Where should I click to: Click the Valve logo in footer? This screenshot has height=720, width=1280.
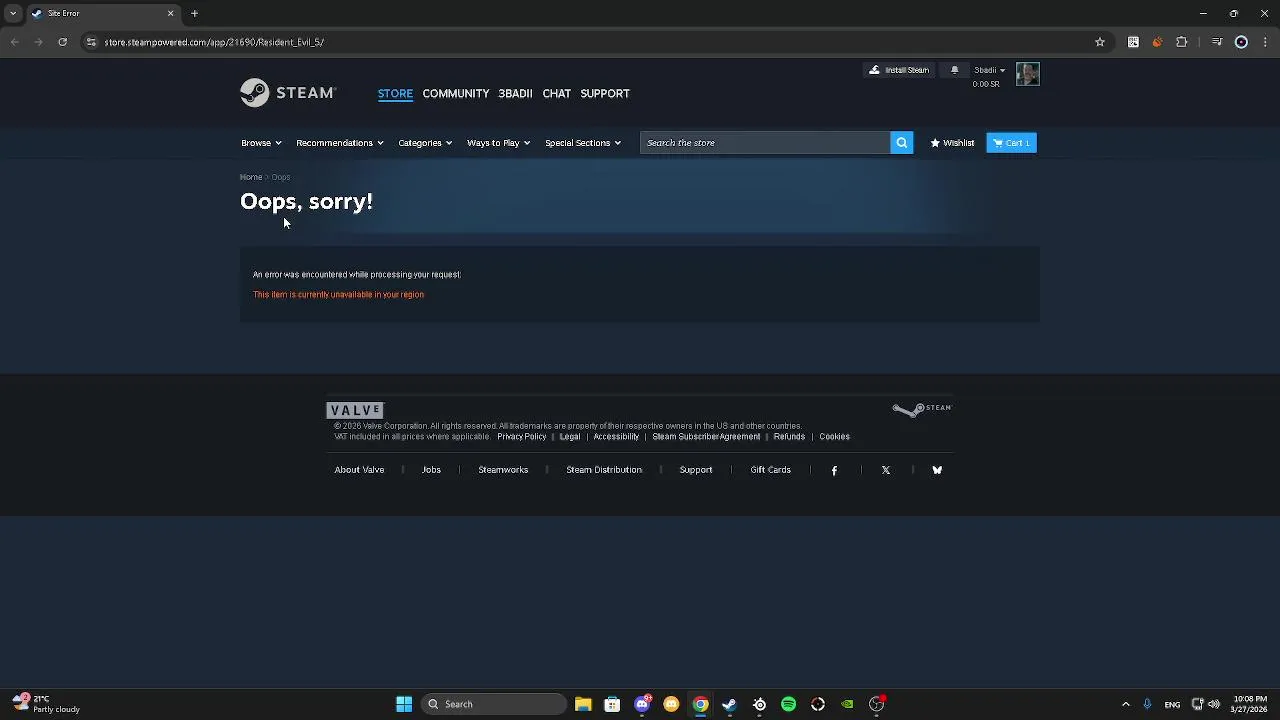[355, 410]
